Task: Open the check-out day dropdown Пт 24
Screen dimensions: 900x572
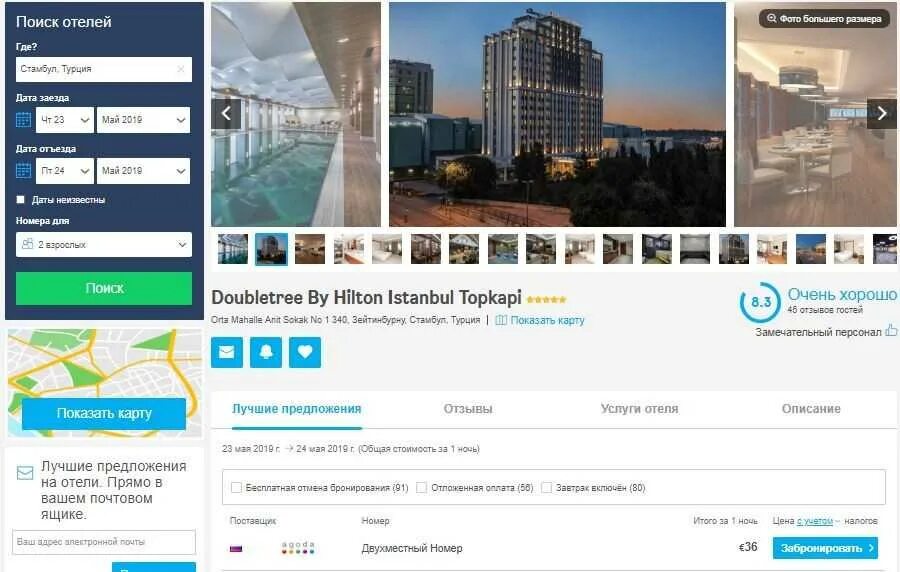Action: [x=65, y=171]
